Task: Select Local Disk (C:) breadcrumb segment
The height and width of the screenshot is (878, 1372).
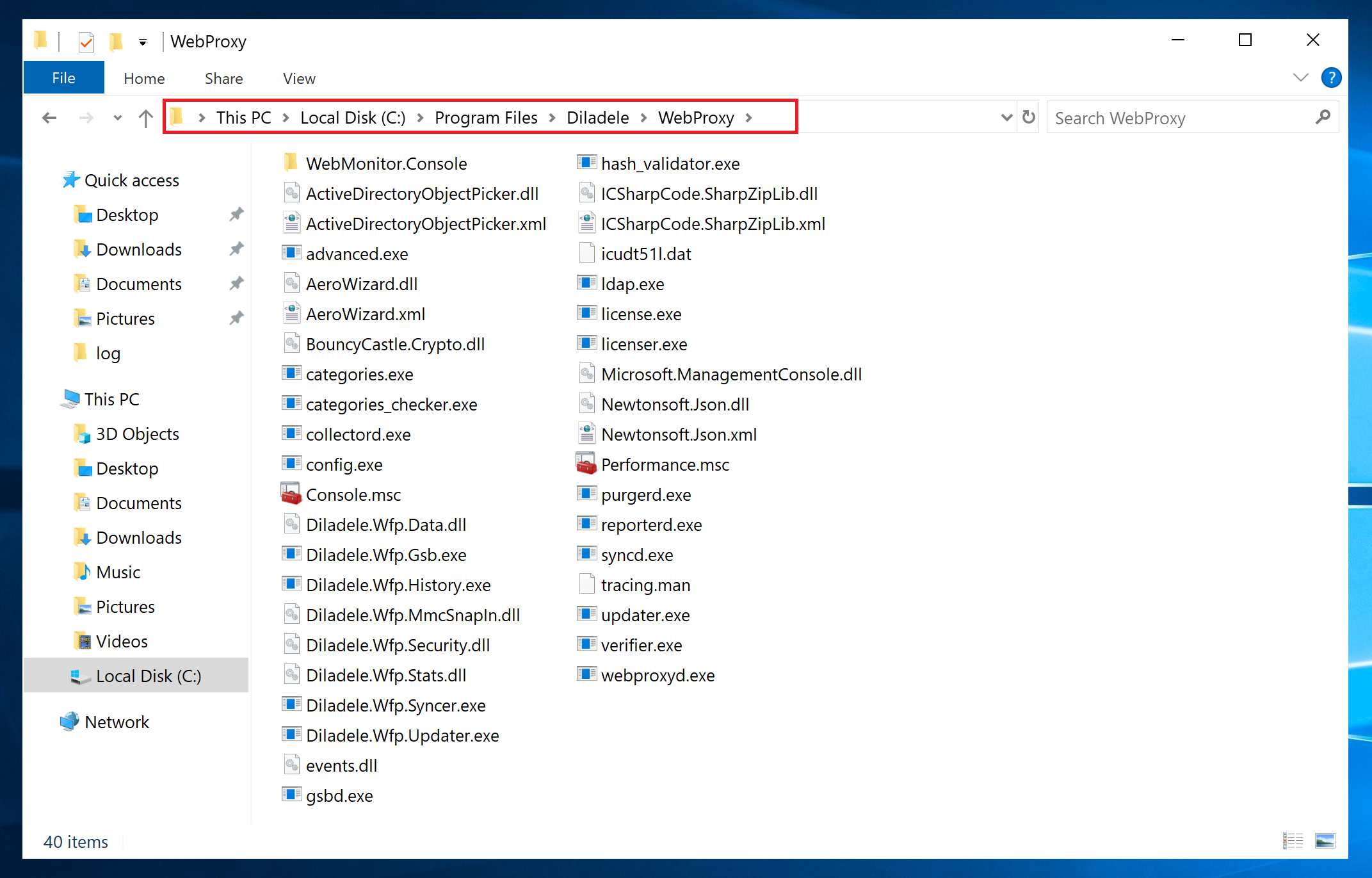Action: [x=353, y=118]
